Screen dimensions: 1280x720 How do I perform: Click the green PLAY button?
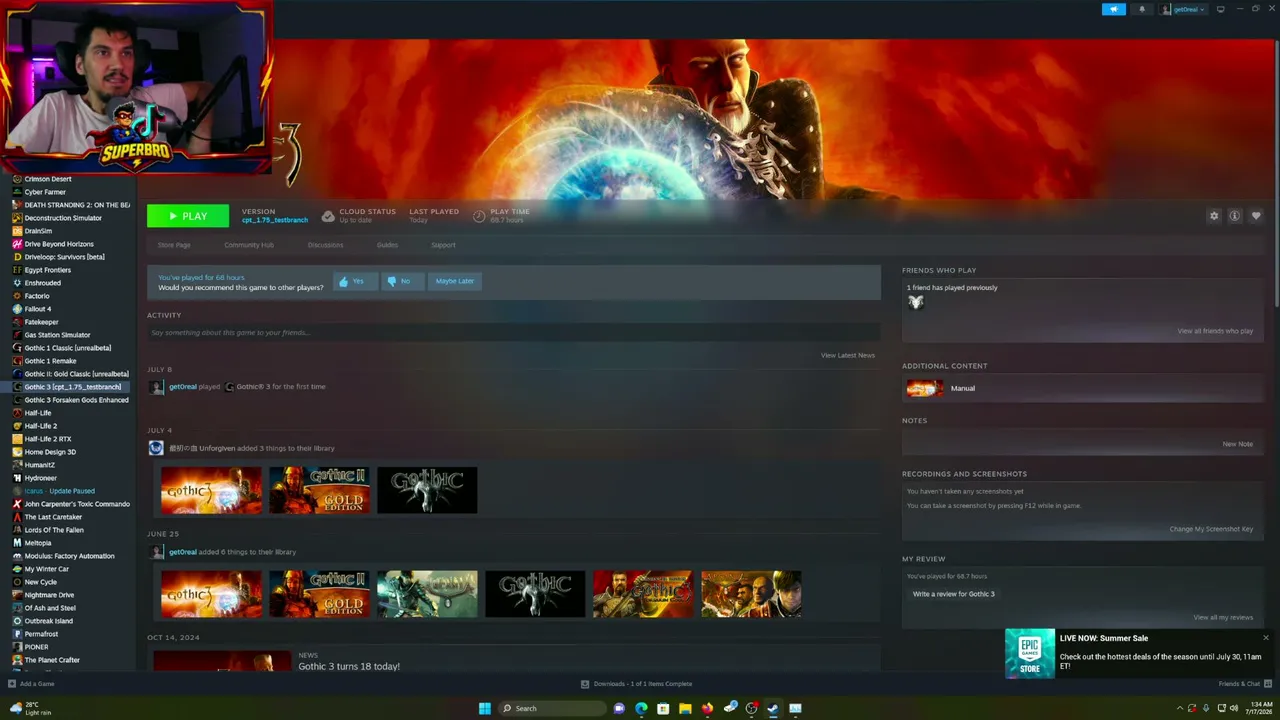(x=188, y=216)
